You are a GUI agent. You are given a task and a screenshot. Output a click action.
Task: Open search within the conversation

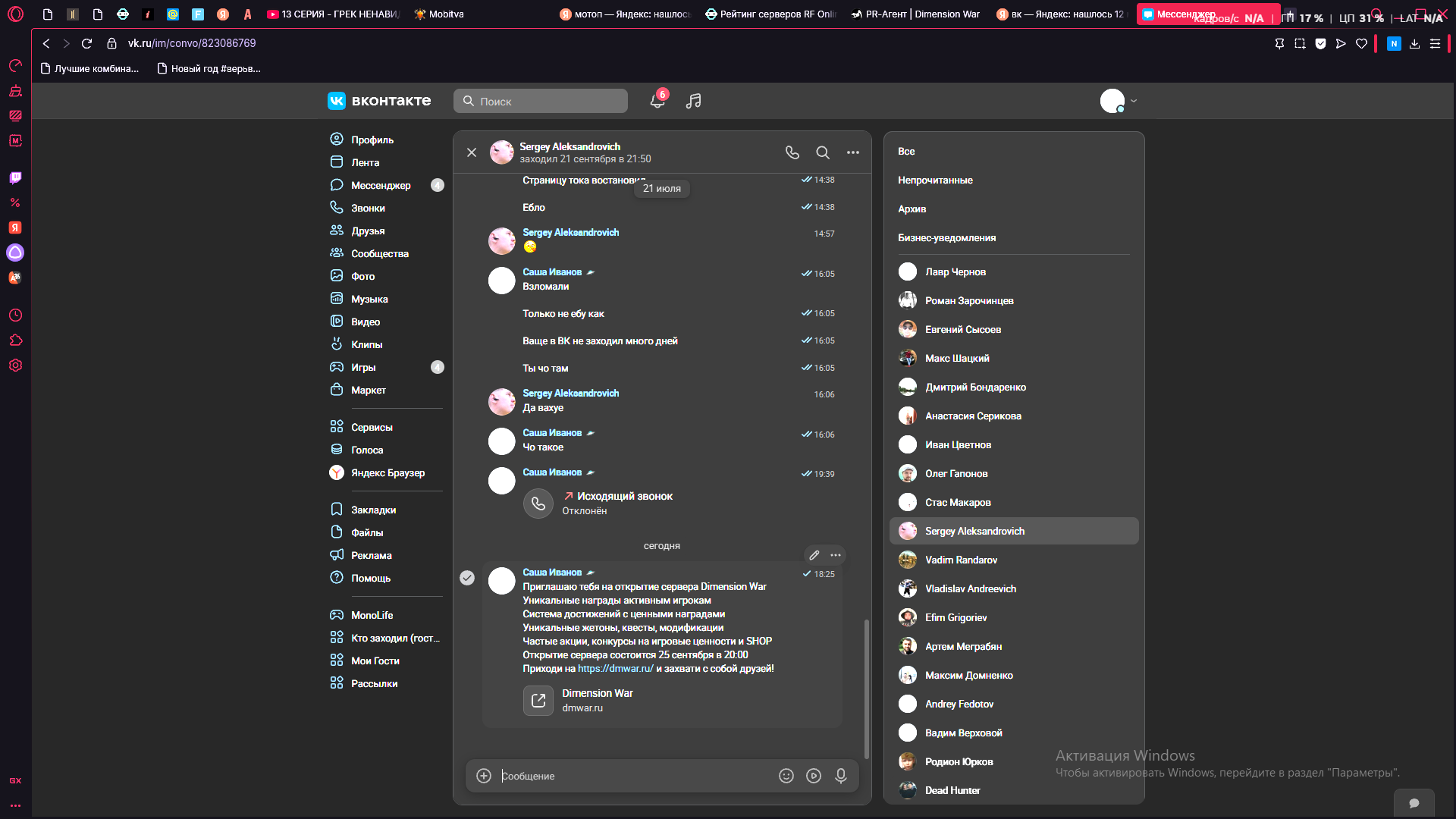click(823, 152)
